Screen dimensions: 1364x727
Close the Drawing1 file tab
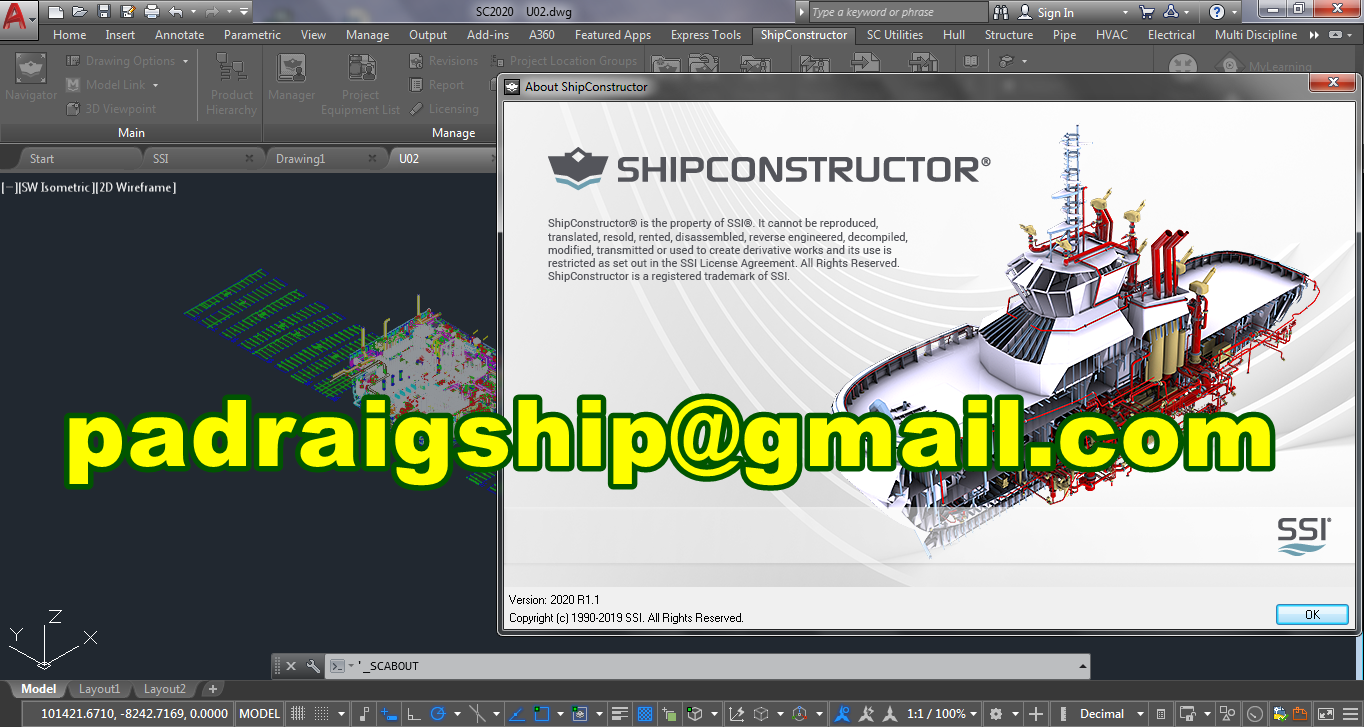[372, 158]
